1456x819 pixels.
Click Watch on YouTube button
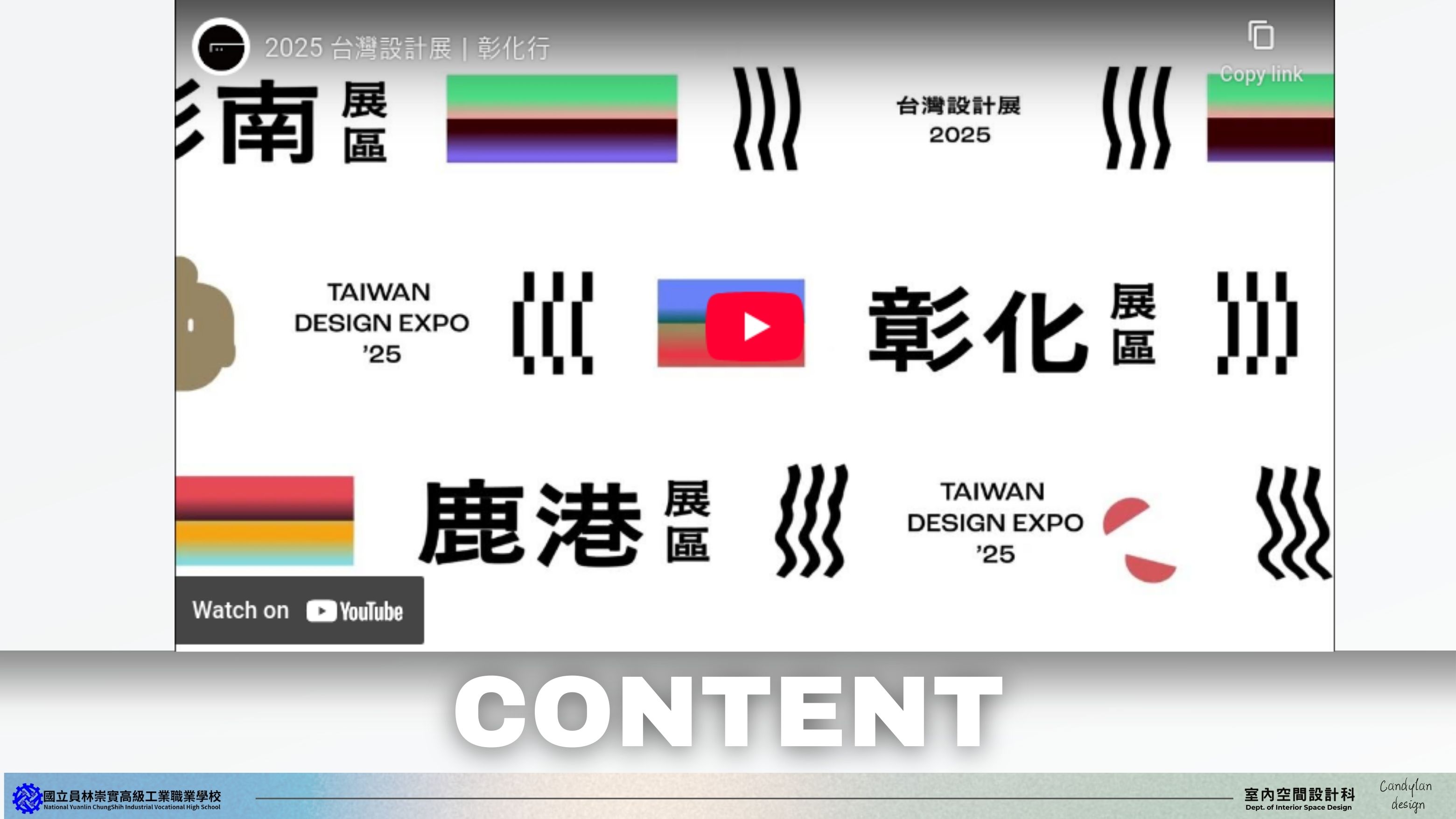tap(299, 610)
